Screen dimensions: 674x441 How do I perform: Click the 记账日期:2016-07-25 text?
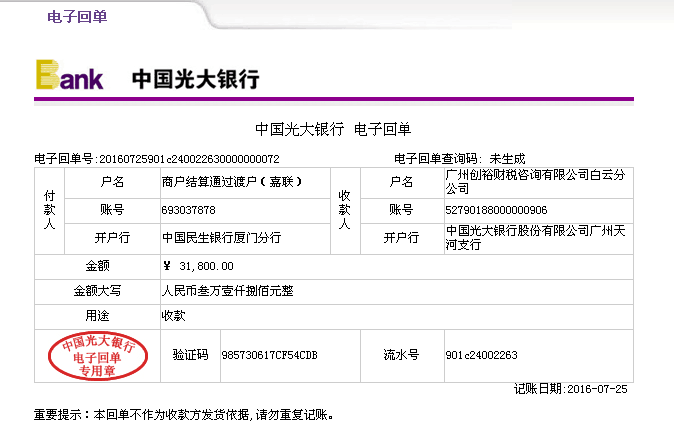571,389
